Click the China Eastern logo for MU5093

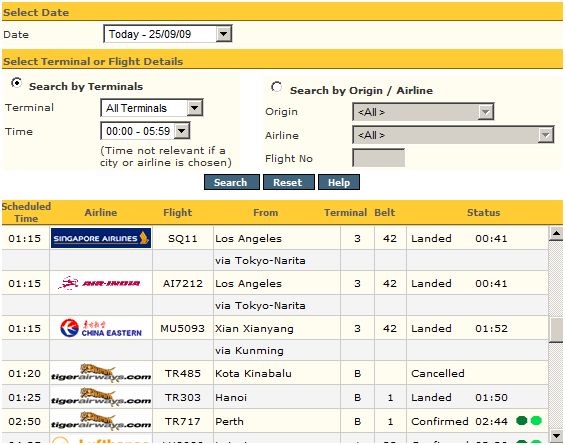click(x=101, y=328)
